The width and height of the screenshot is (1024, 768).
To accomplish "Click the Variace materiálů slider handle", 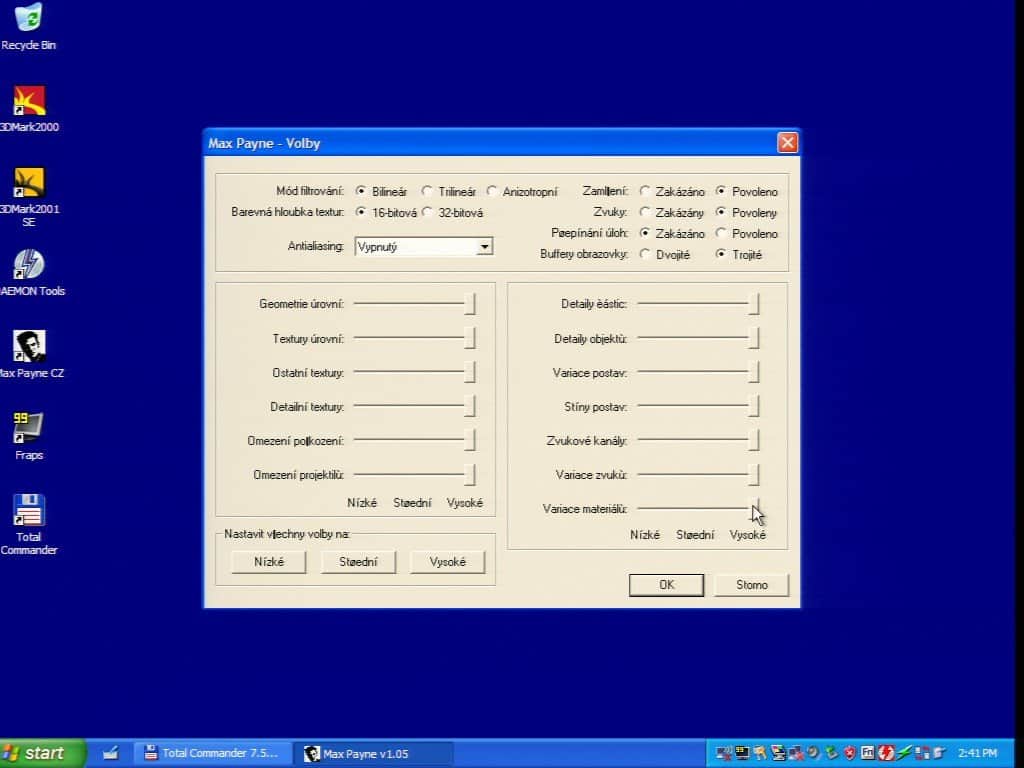I will pyautogui.click(x=754, y=508).
